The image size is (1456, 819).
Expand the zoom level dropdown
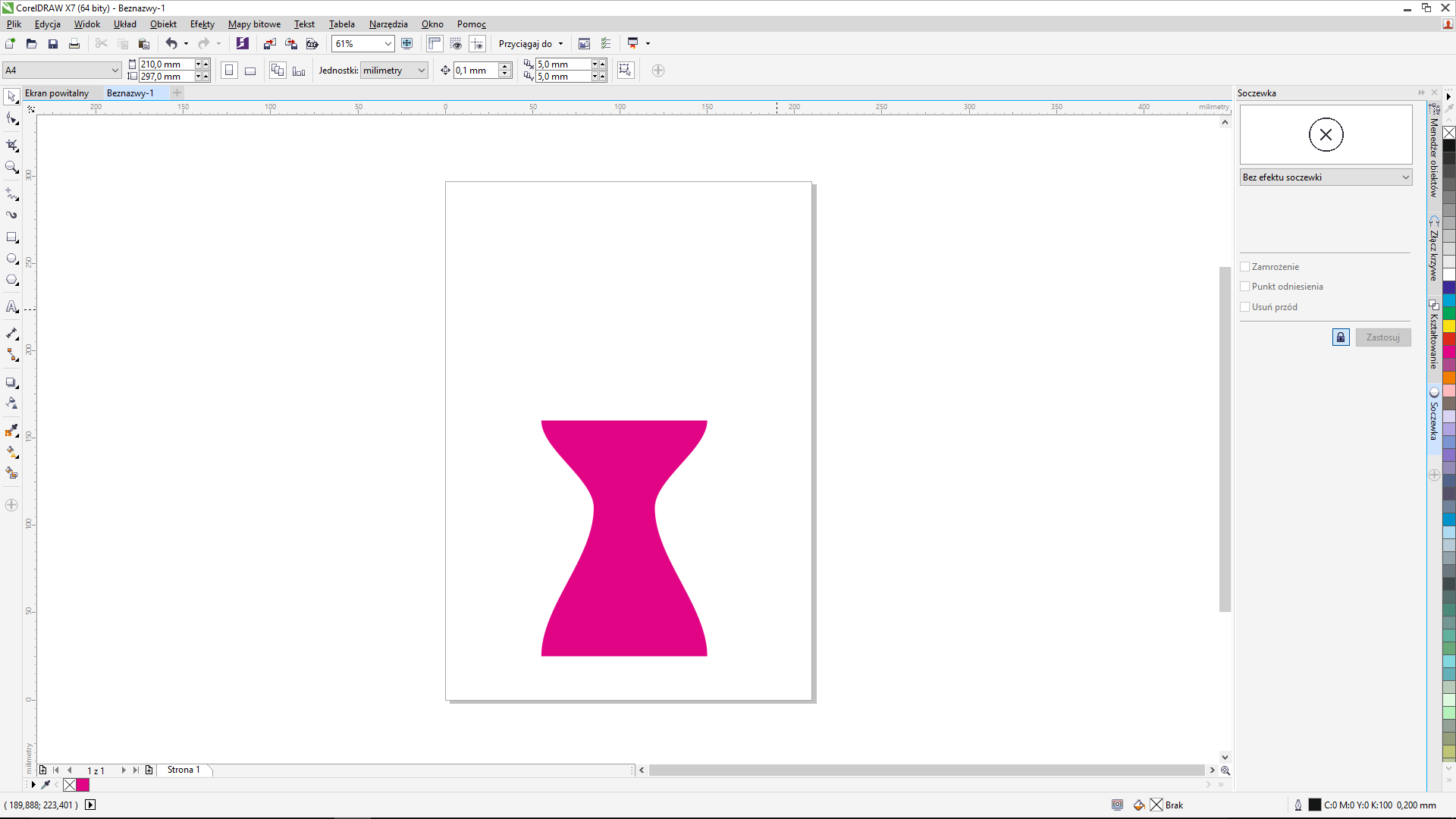point(388,44)
